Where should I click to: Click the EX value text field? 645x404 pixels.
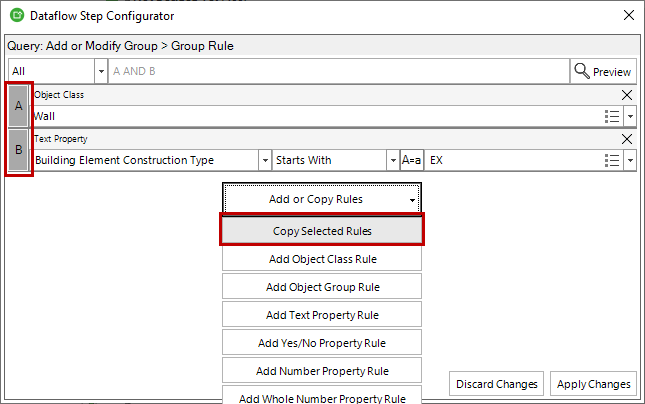(514, 160)
